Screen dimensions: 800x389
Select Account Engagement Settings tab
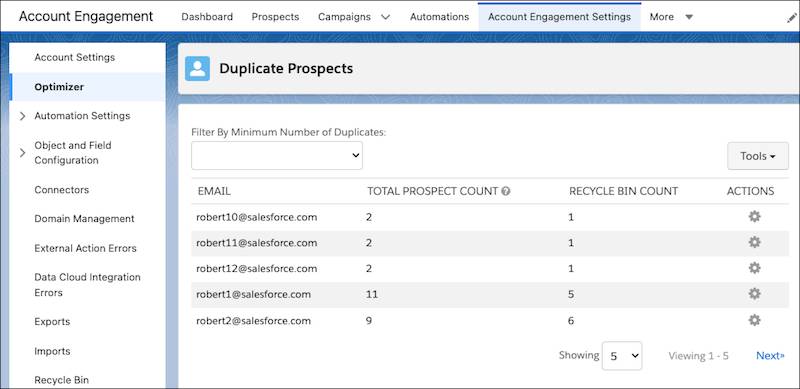tap(559, 17)
